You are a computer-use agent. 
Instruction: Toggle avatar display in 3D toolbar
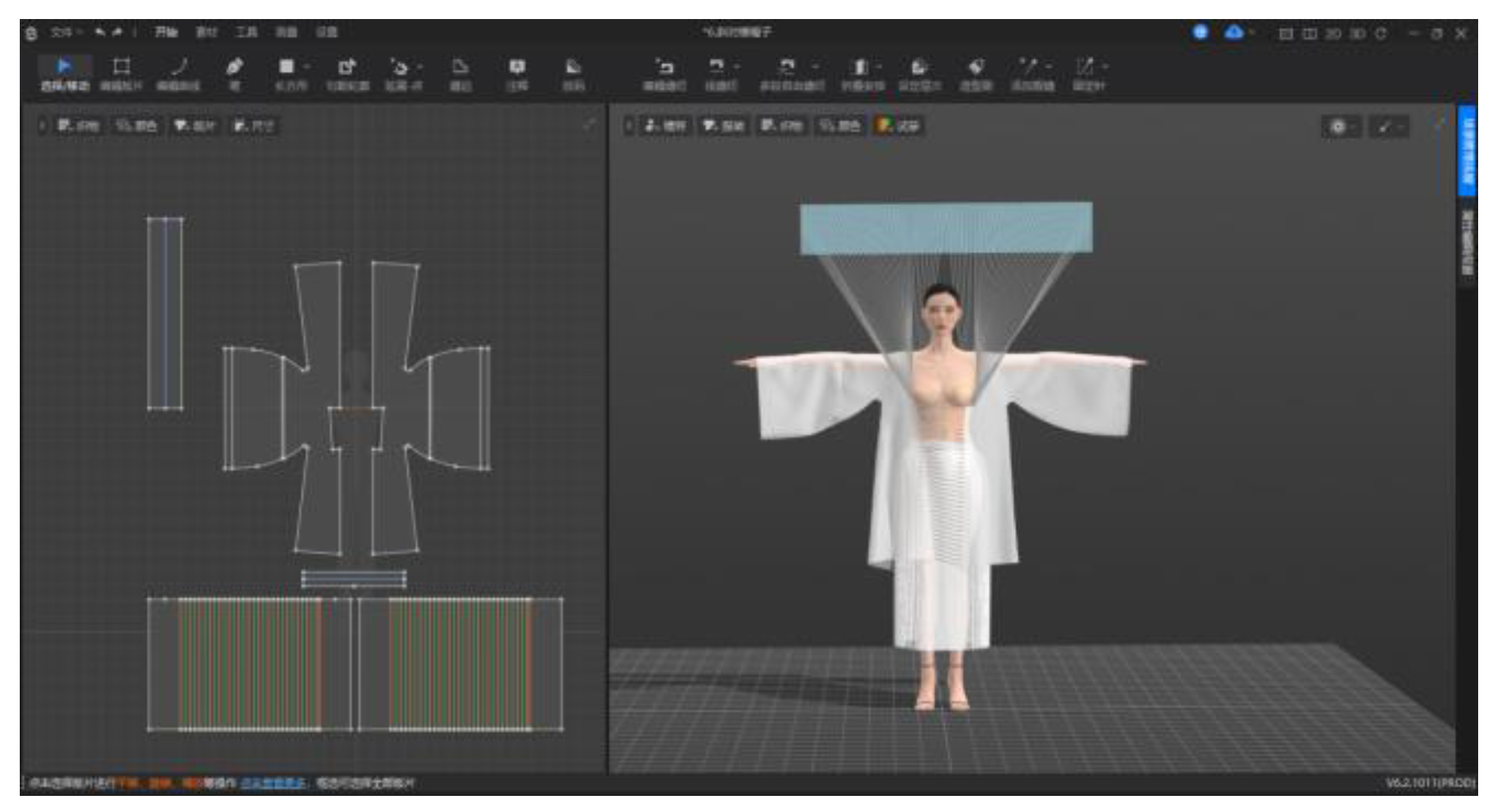(665, 126)
